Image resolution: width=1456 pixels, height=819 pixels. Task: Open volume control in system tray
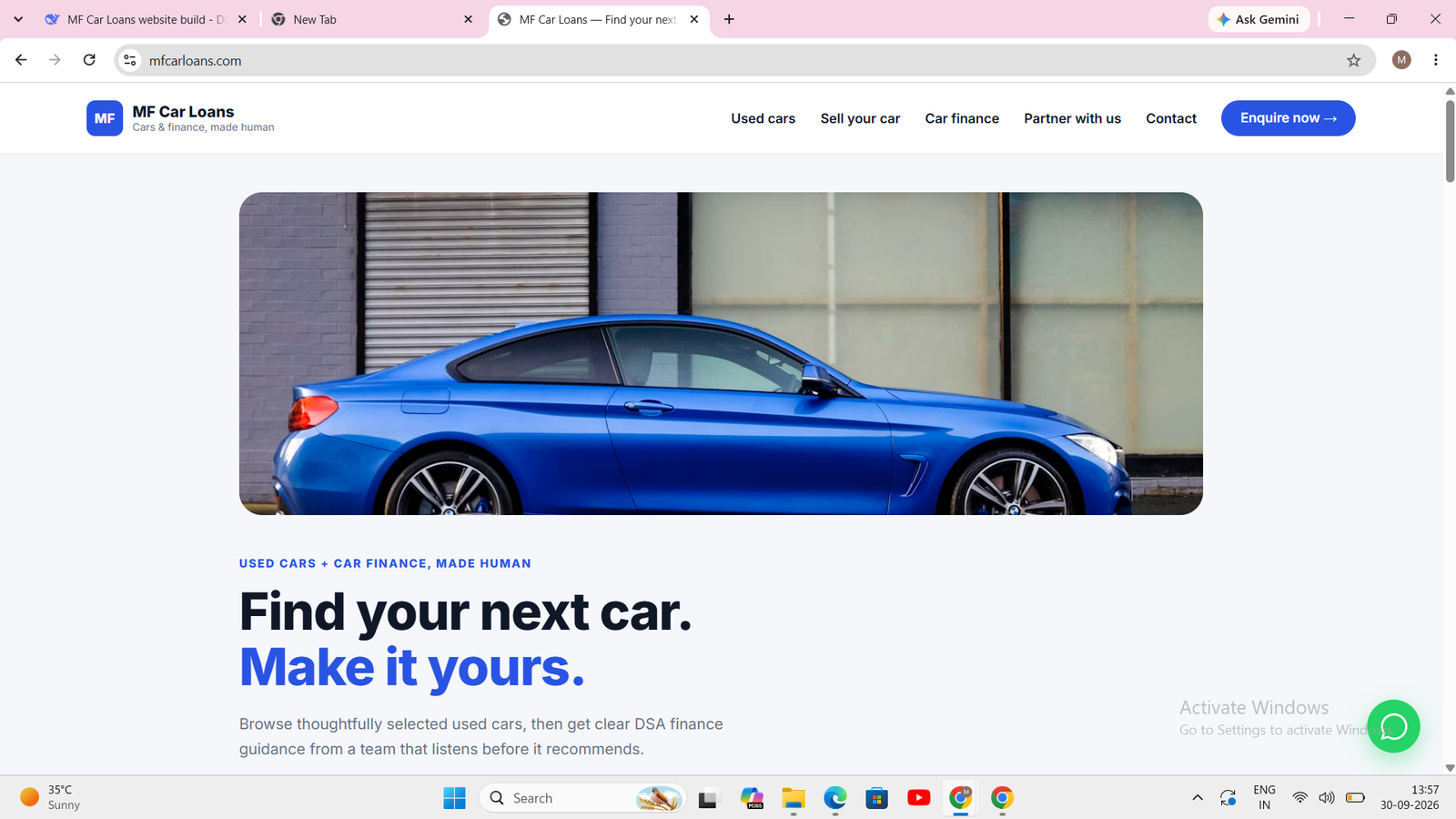point(1327,798)
